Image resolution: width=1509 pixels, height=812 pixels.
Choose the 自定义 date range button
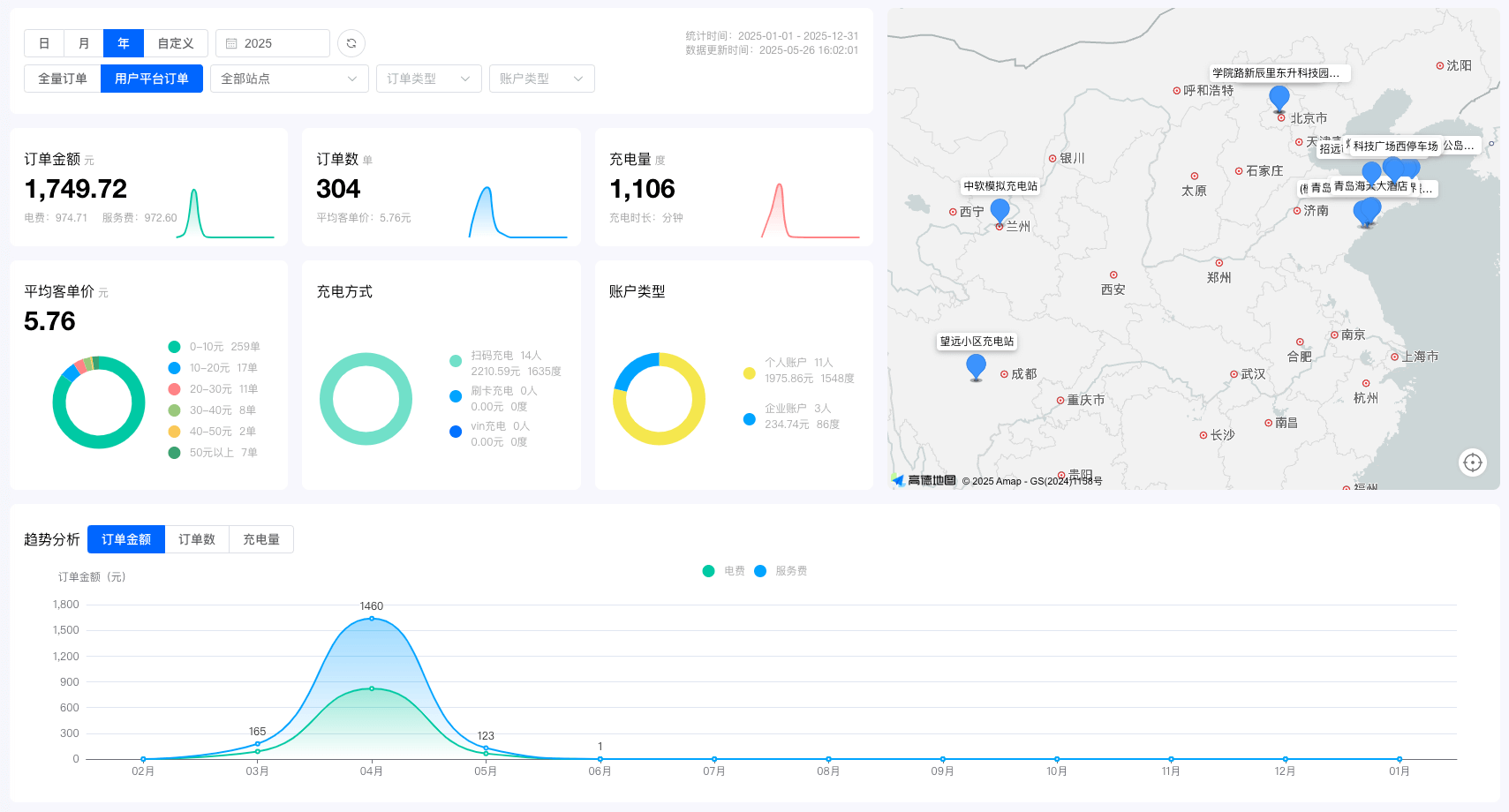[x=176, y=43]
